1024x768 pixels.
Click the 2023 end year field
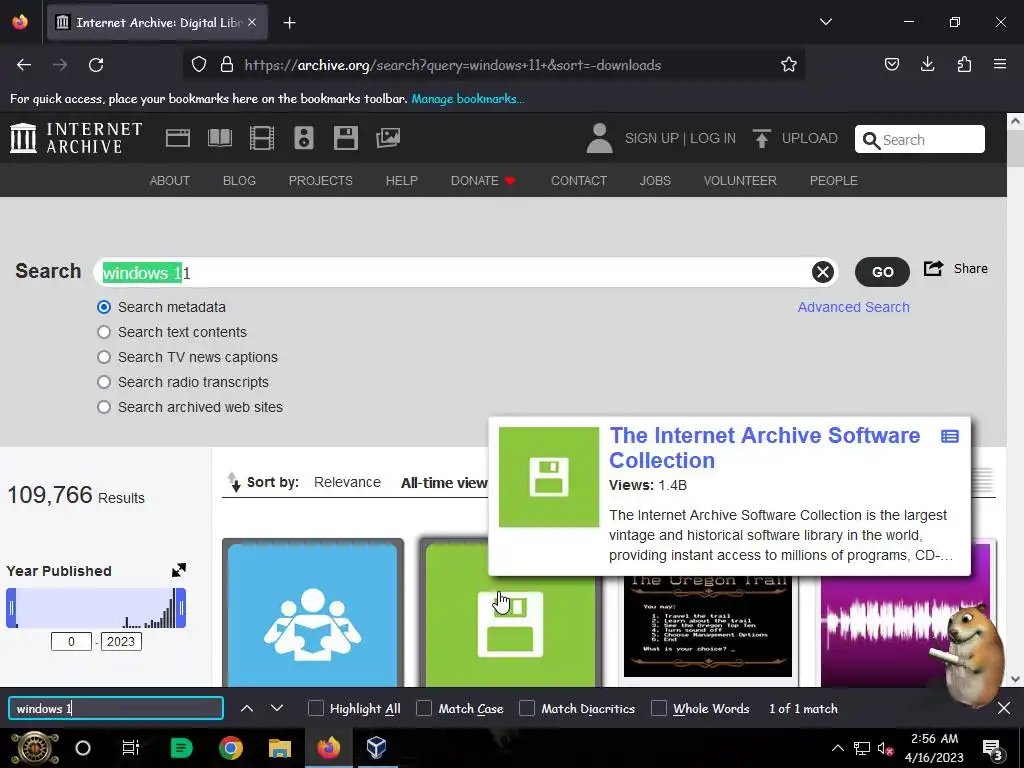121,641
